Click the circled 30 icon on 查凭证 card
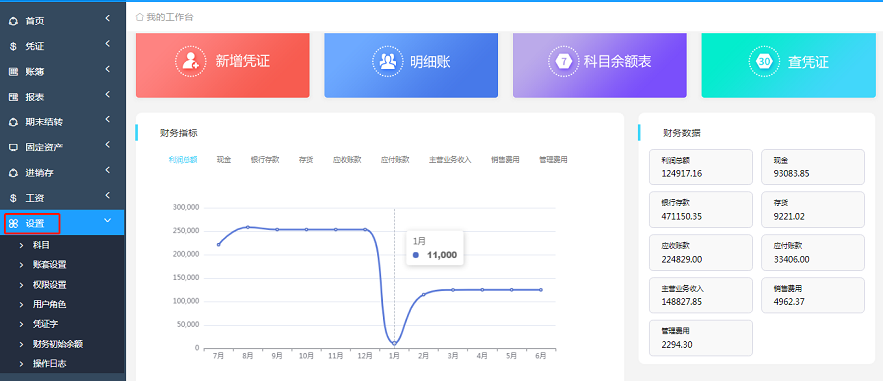 [764, 61]
